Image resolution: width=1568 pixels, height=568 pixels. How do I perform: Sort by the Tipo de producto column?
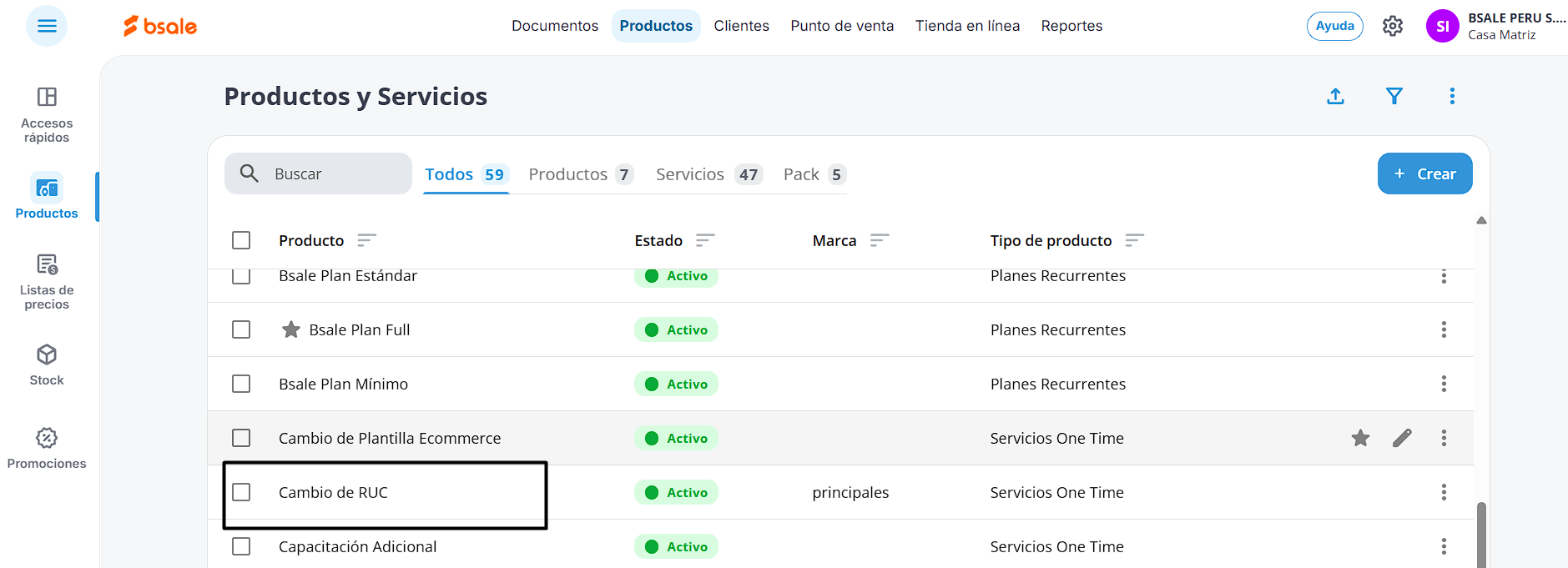(x=1134, y=240)
